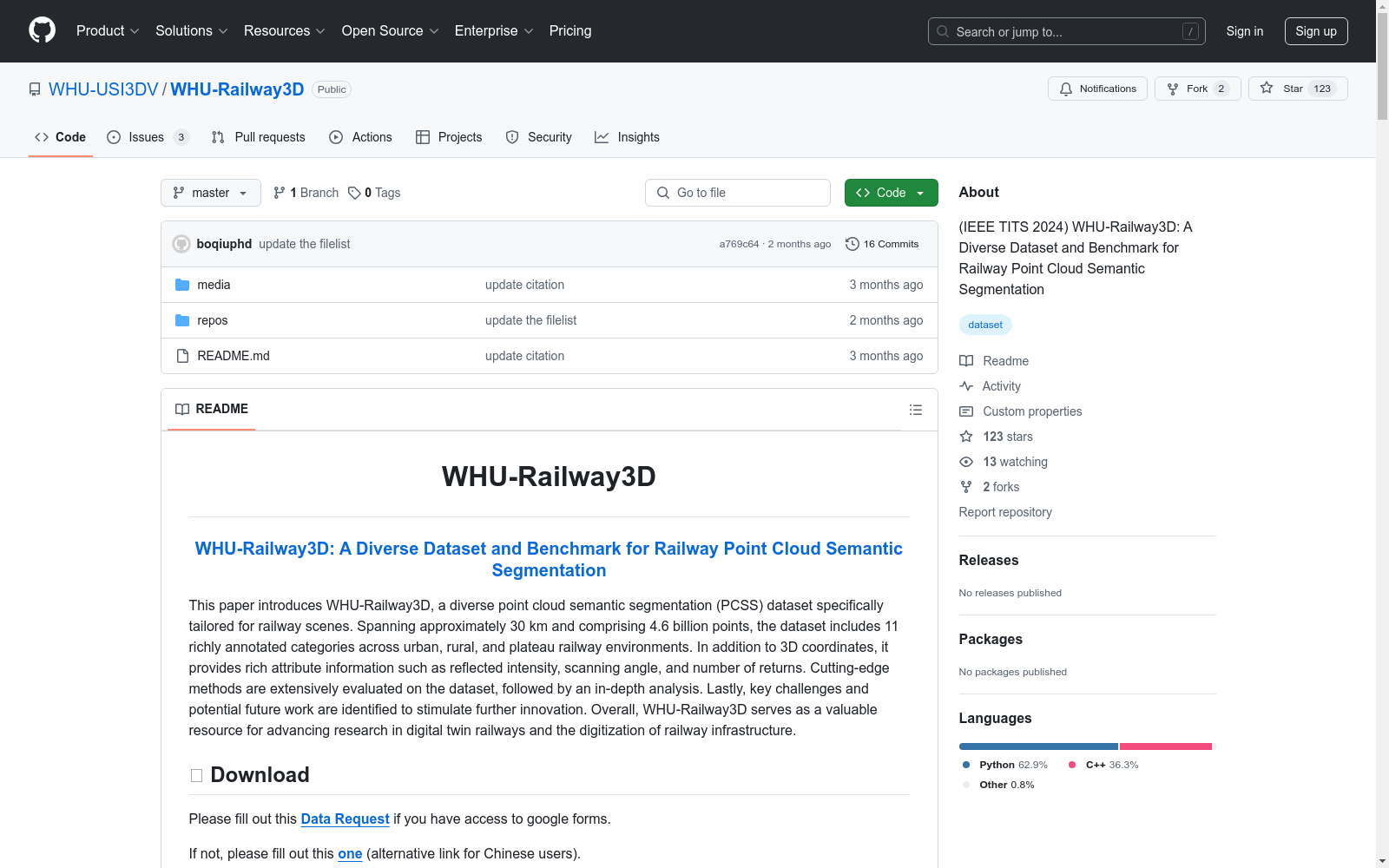Click the Search or jump to field
The height and width of the screenshot is (868, 1389).
click(1067, 31)
